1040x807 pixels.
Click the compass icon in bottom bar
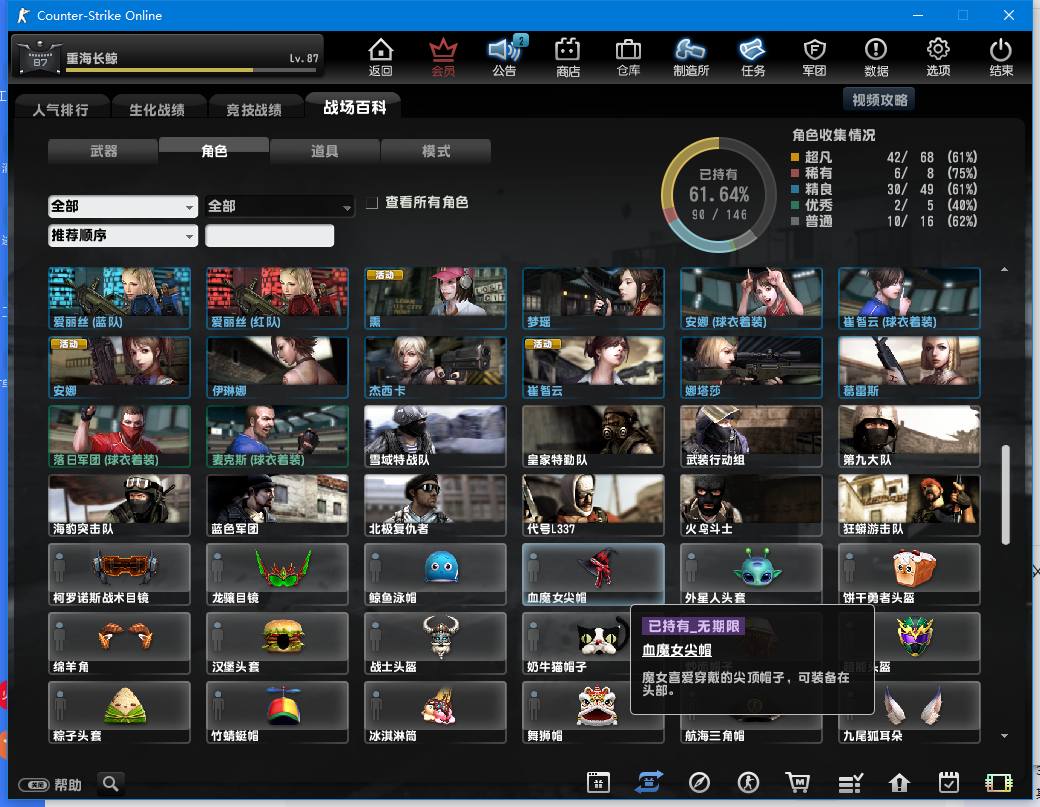click(x=699, y=782)
